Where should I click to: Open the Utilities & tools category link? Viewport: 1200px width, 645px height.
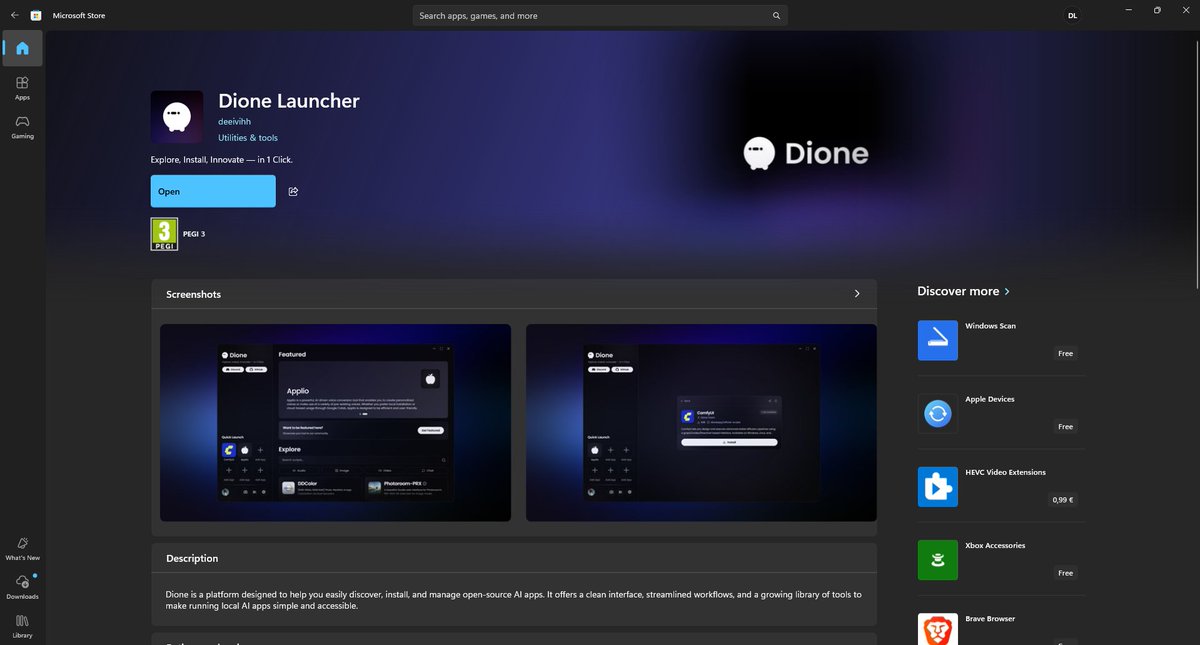248,138
